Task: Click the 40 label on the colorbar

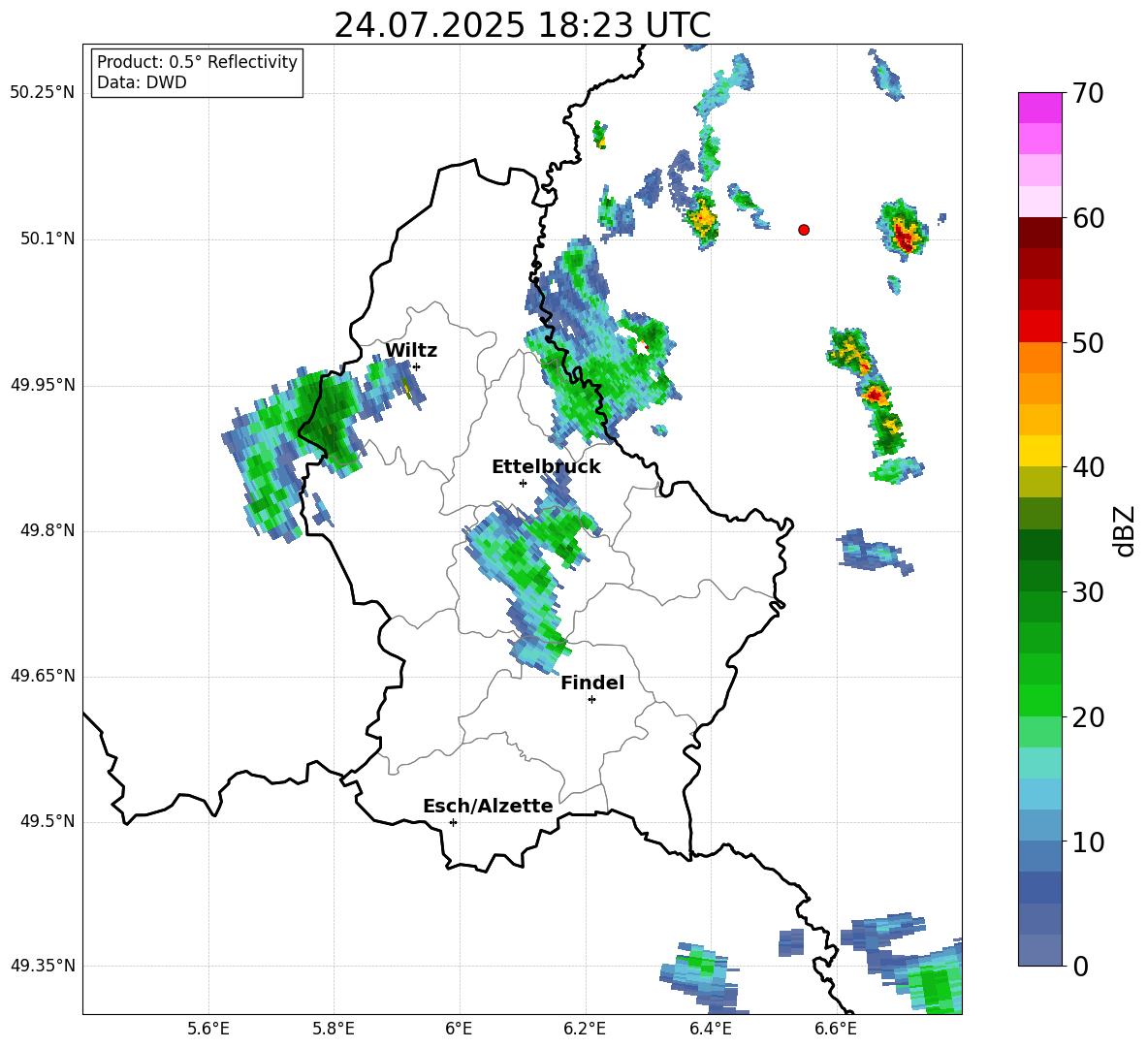Action: click(1089, 467)
